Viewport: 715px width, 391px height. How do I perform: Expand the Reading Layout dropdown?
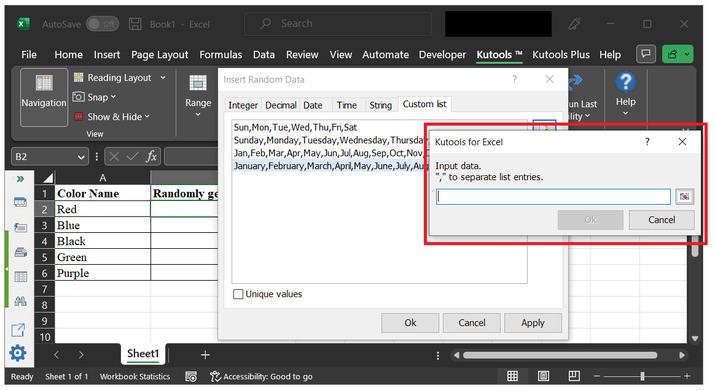tap(163, 78)
